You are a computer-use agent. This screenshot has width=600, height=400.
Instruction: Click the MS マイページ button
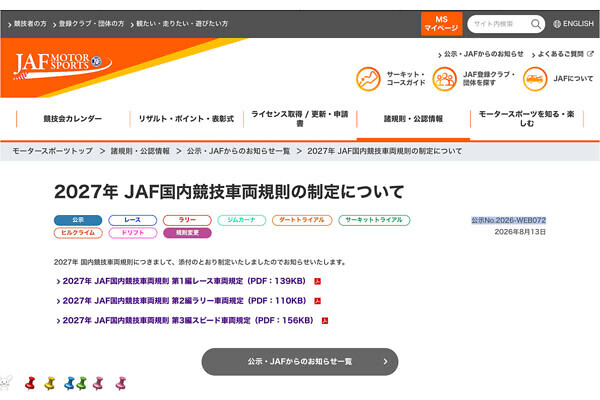pyautogui.click(x=442, y=24)
